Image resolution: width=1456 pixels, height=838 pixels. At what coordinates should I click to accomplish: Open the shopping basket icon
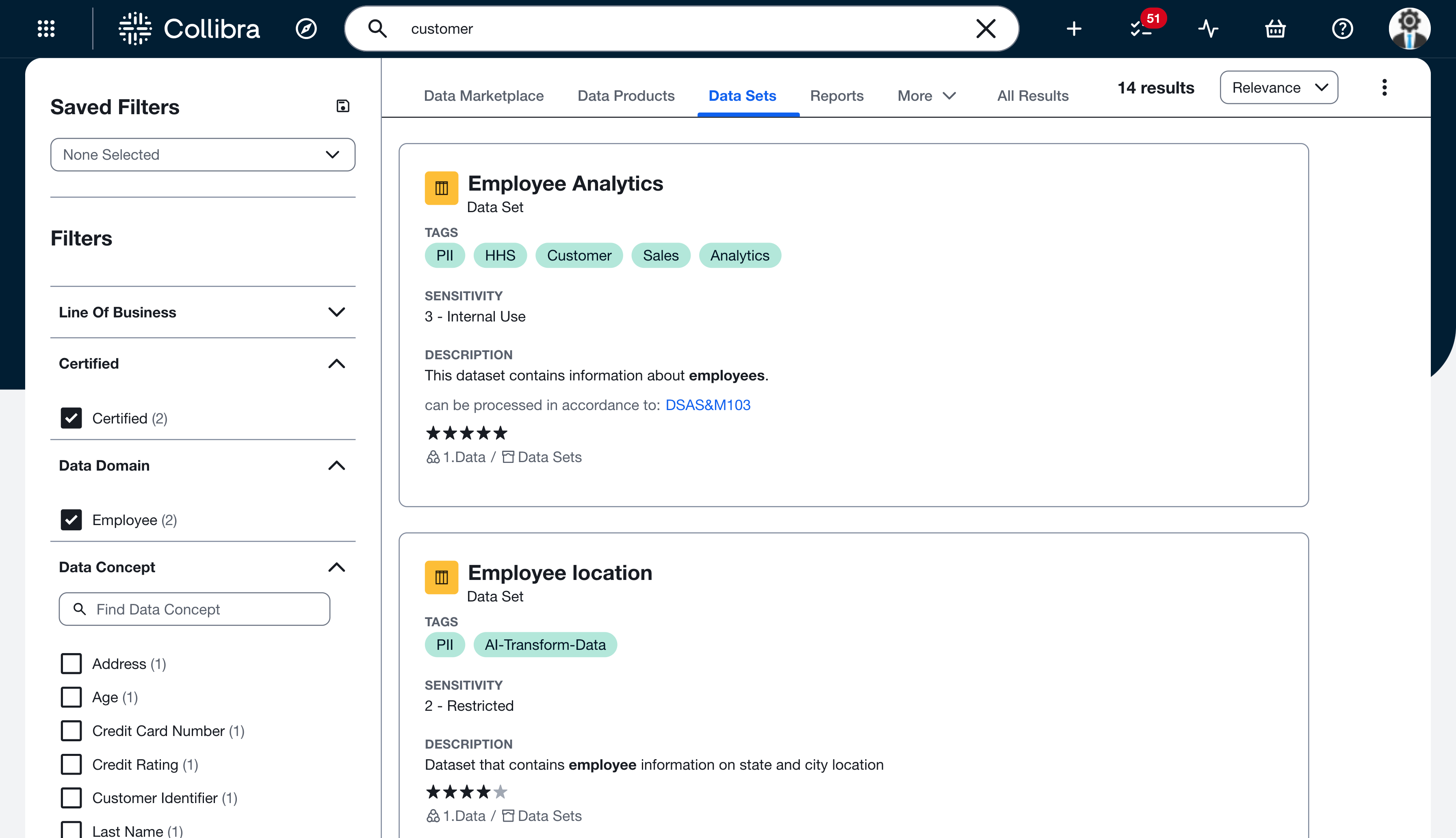click(x=1275, y=28)
